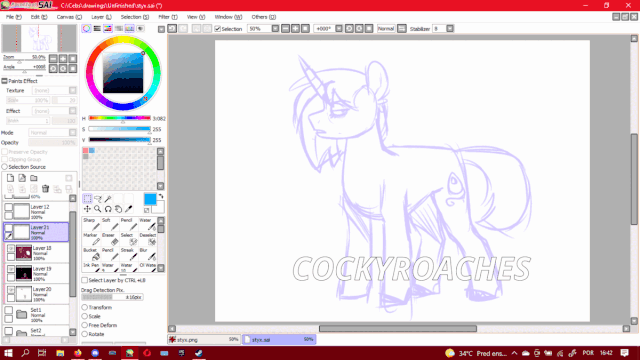This screenshot has width=640, height=360.
Task: Select the Magic Wand tool
Action: [x=108, y=199]
